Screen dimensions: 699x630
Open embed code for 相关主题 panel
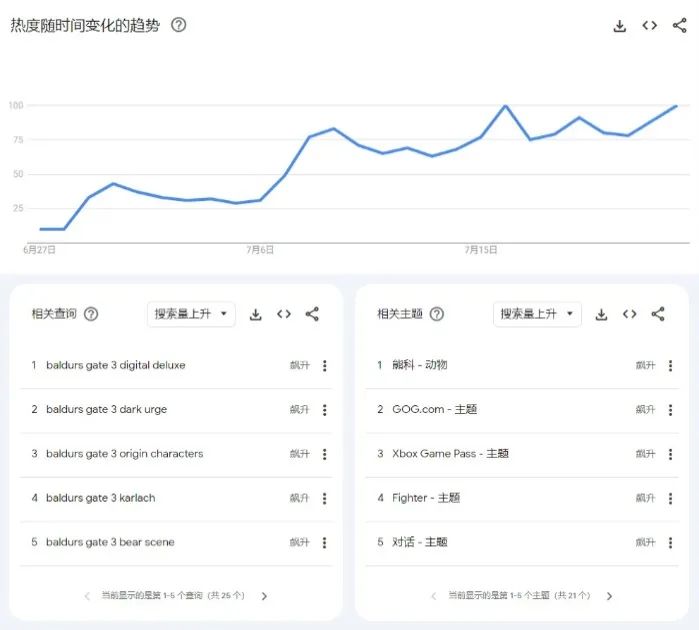click(x=630, y=314)
